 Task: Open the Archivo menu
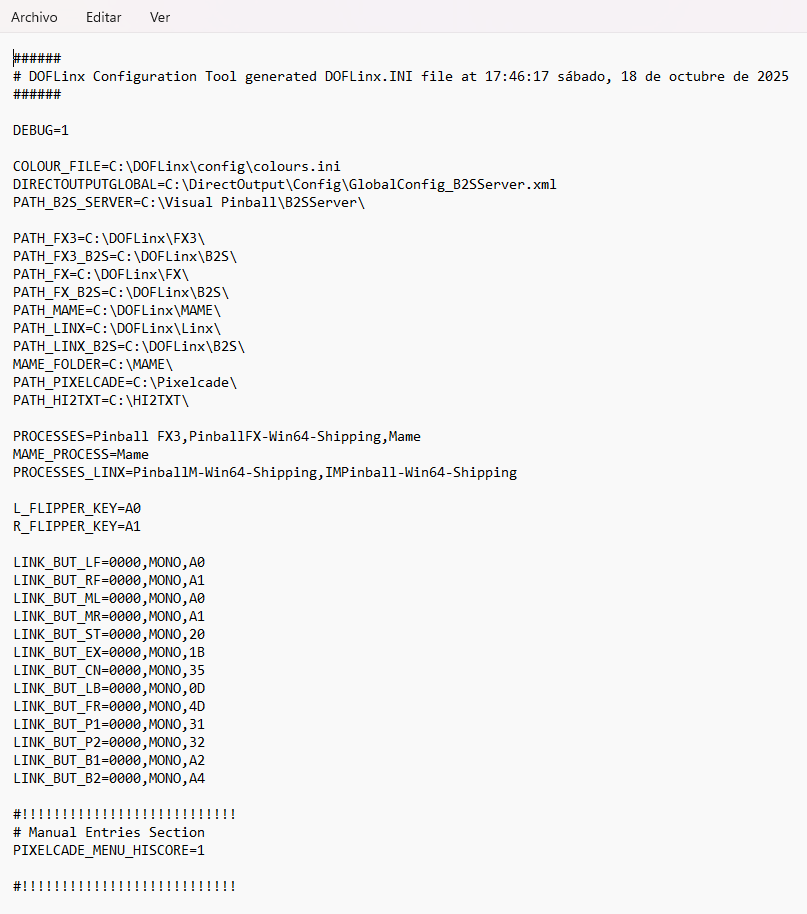(x=34, y=18)
